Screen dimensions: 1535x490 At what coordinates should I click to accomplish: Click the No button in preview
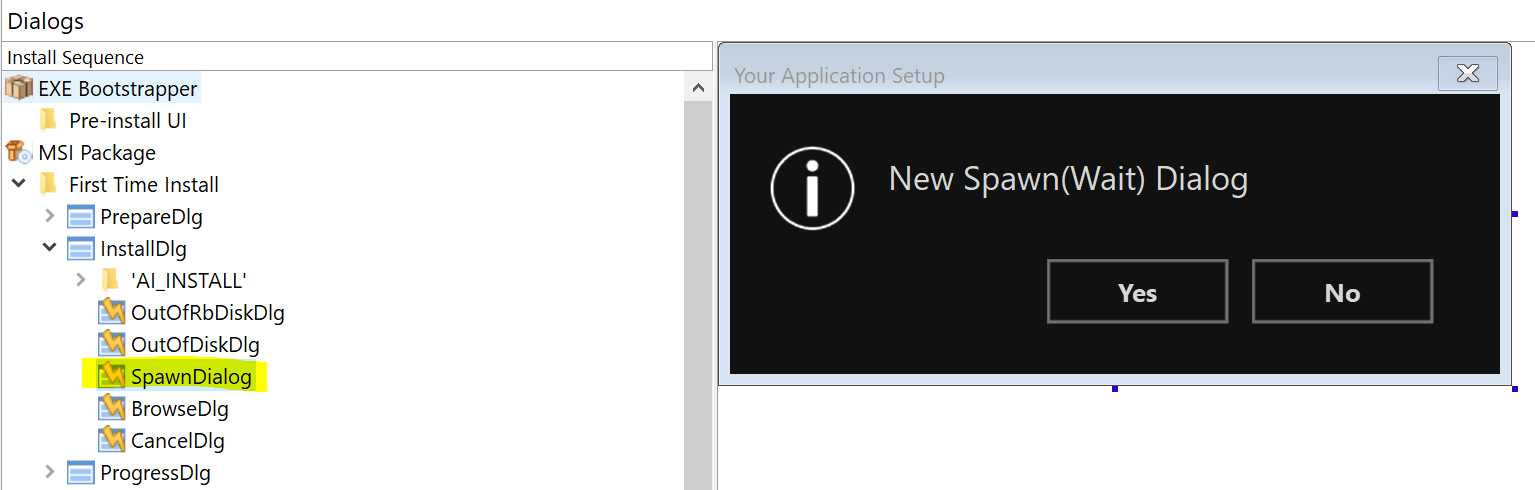pyautogui.click(x=1342, y=292)
